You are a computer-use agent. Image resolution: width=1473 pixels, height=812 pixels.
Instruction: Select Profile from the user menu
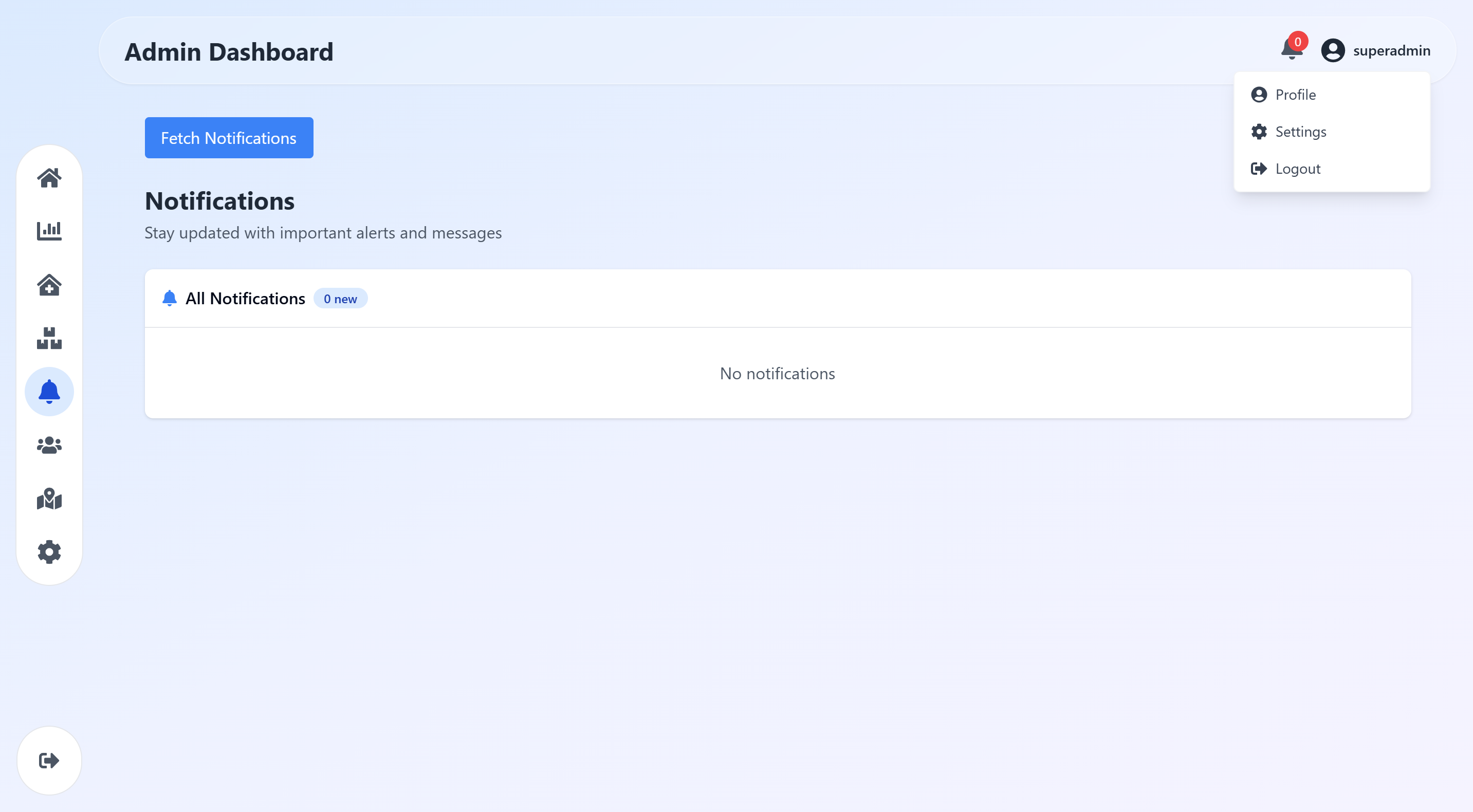1295,95
